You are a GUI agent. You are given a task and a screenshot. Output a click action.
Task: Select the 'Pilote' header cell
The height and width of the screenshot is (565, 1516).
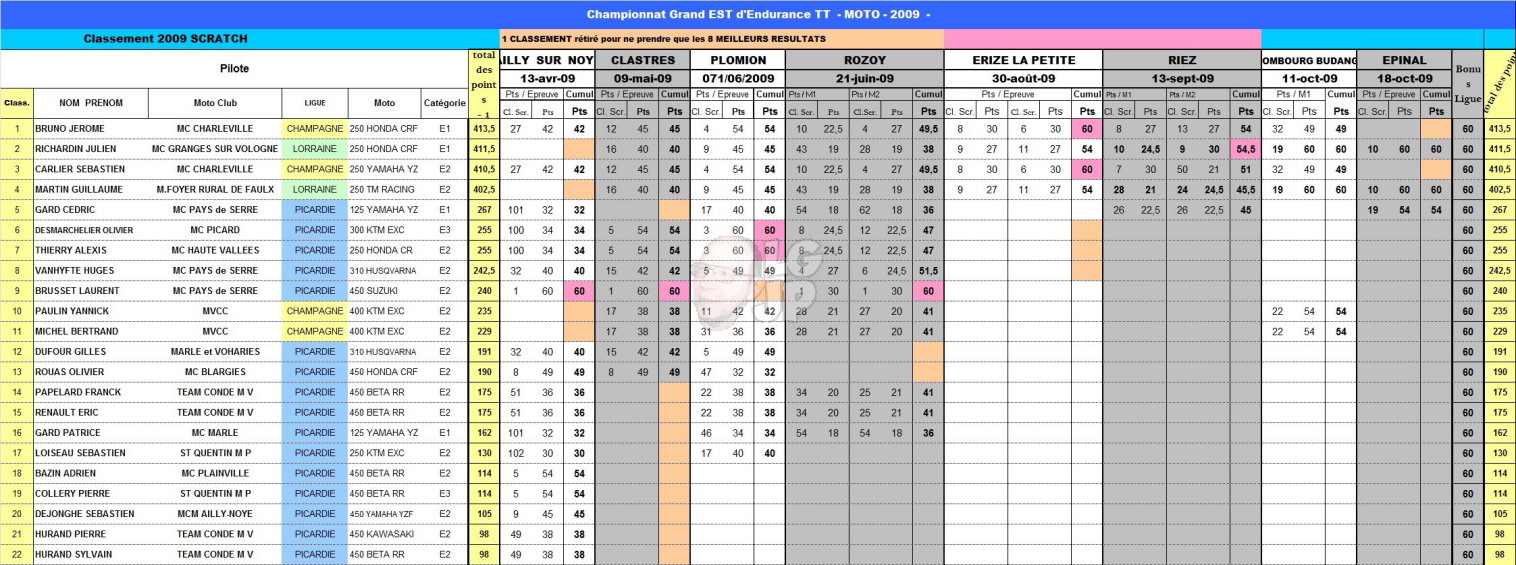234,69
